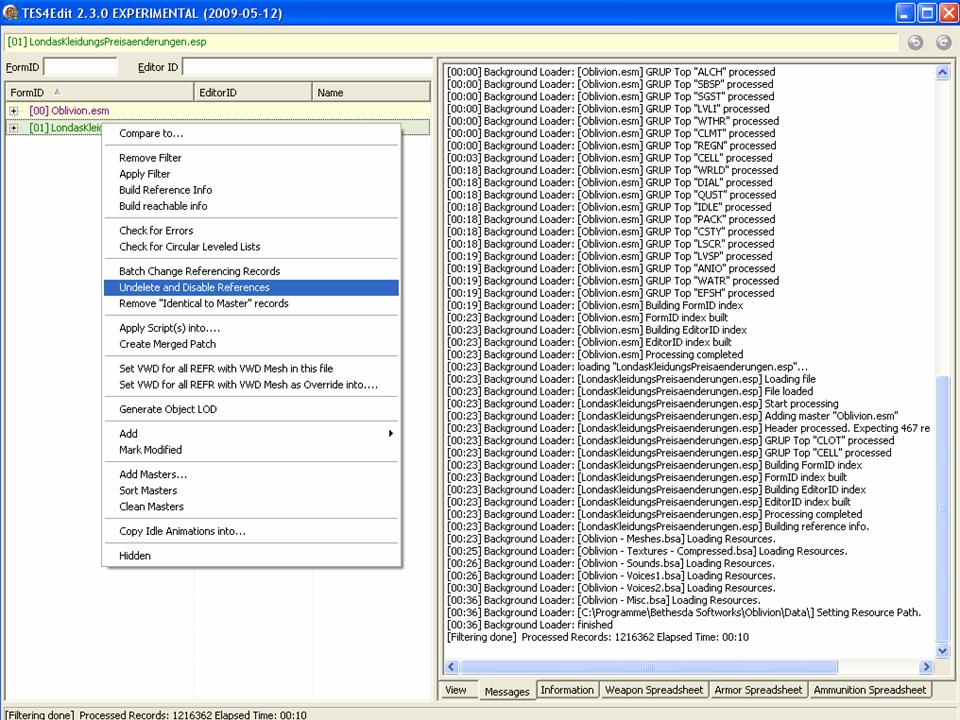This screenshot has width=960, height=720.
Task: Sort by the EditorID column header
Action: click(x=253, y=92)
